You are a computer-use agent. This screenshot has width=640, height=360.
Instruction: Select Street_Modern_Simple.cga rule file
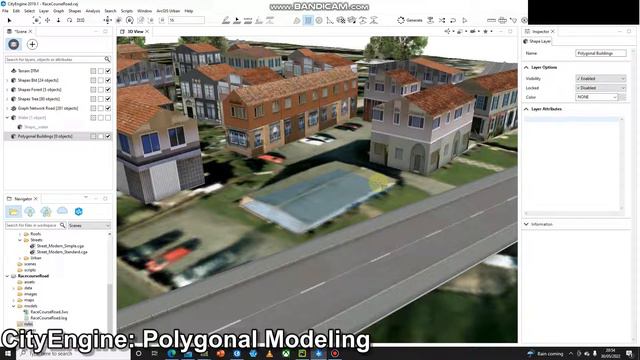60,246
